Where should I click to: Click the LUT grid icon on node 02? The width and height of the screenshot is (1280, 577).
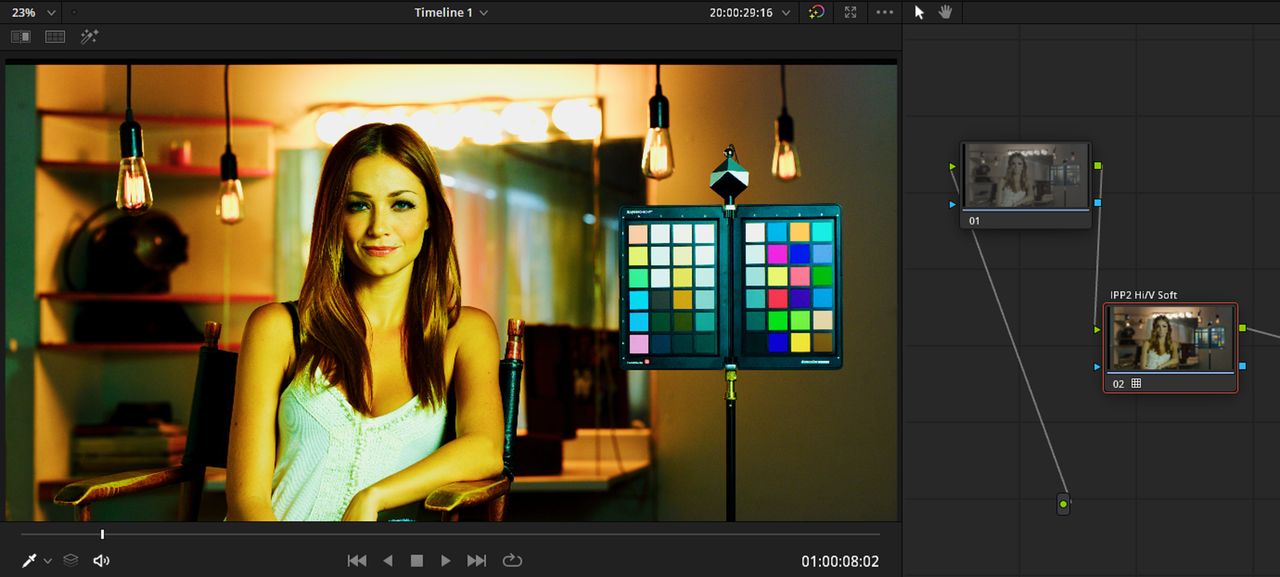coord(1136,383)
